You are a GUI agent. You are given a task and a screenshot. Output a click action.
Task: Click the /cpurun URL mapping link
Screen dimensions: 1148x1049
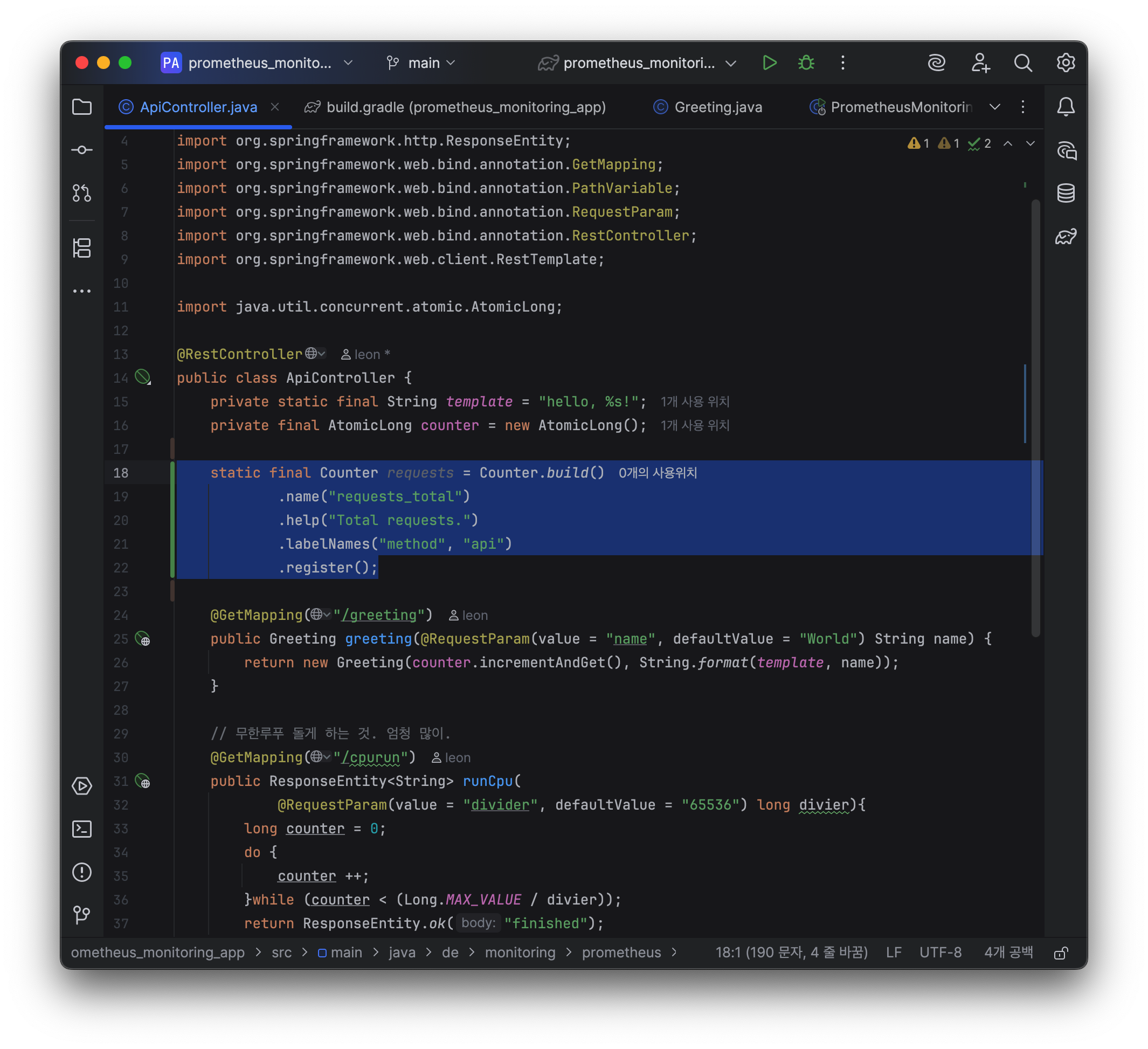[x=370, y=757]
